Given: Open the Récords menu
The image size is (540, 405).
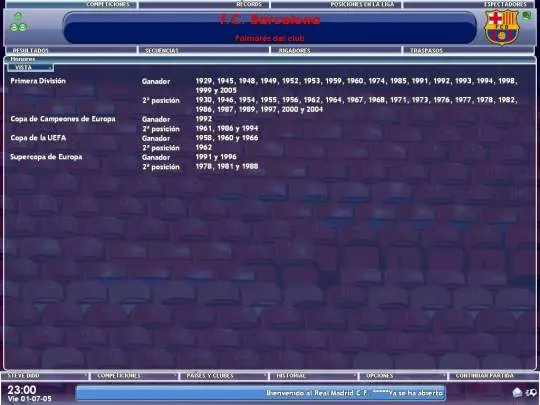Looking at the screenshot, I should pyautogui.click(x=205, y=4).
